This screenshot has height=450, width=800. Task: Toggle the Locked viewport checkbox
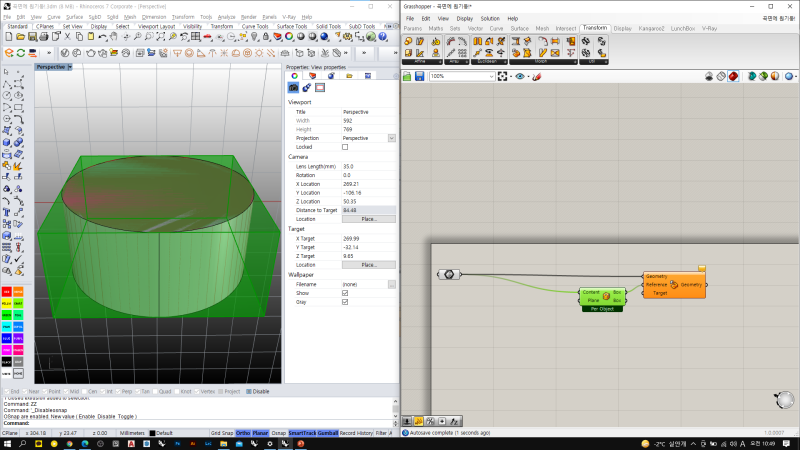[x=346, y=147]
